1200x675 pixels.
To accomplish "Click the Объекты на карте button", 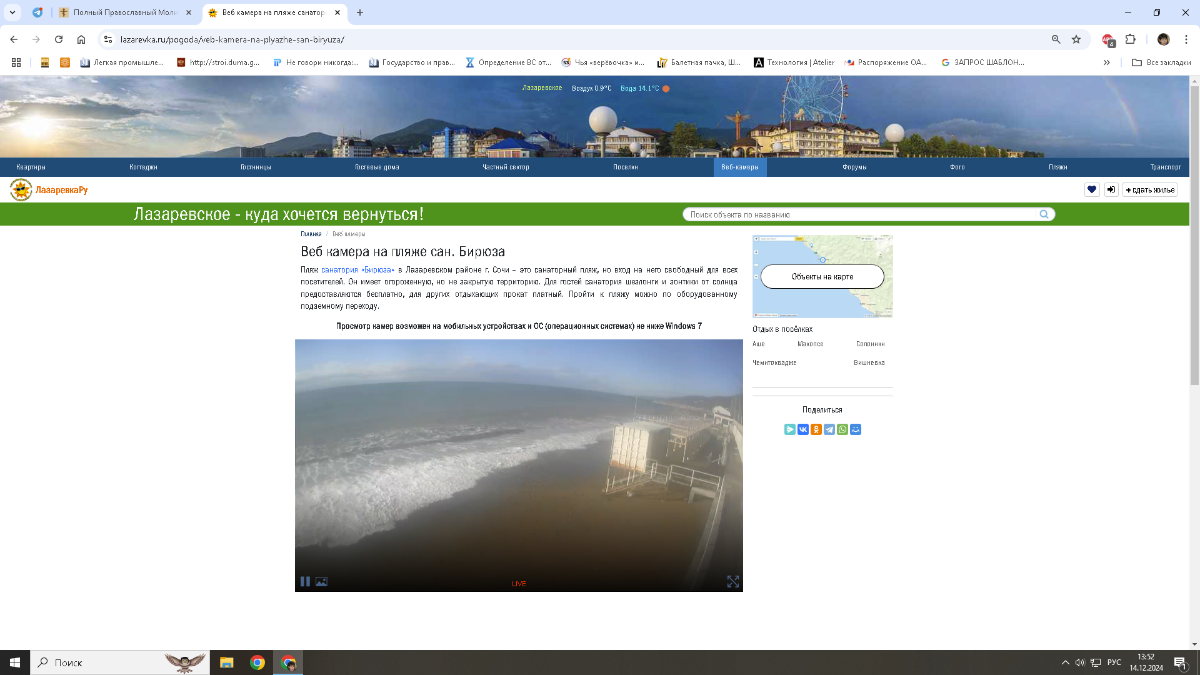I will point(822,276).
